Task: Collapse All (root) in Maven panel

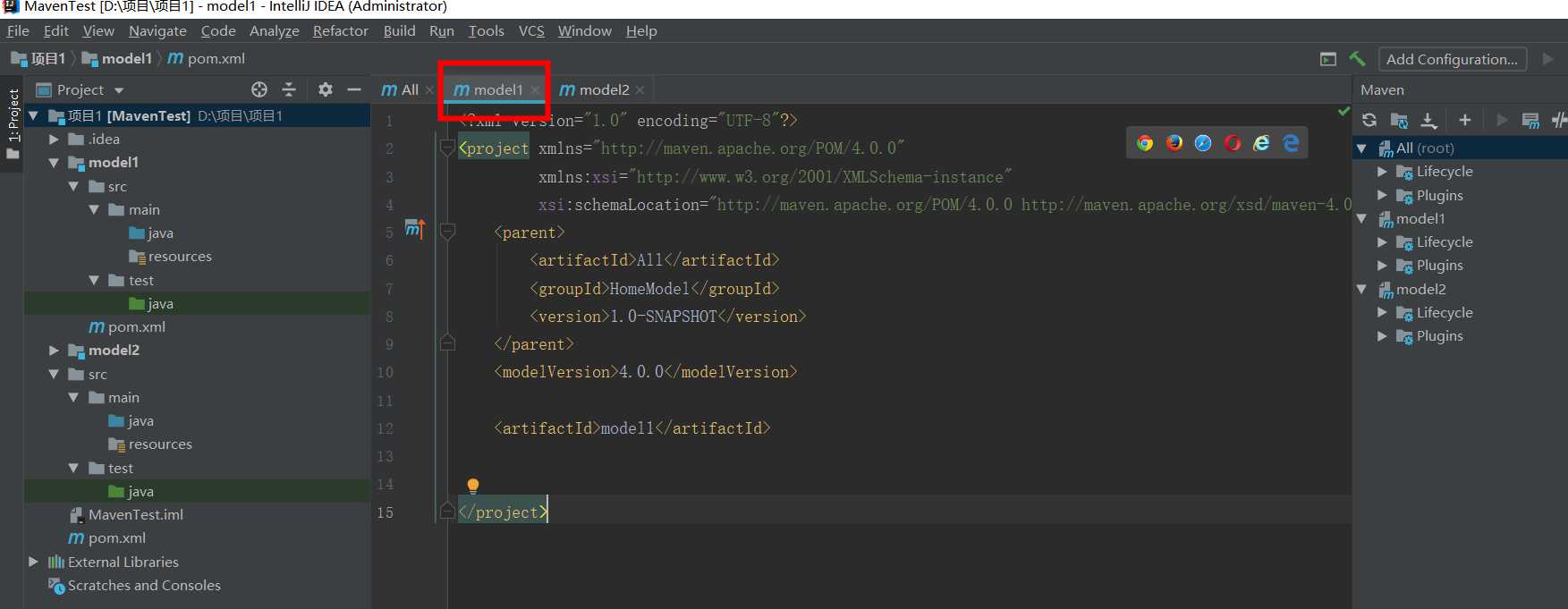Action: coord(1361,148)
